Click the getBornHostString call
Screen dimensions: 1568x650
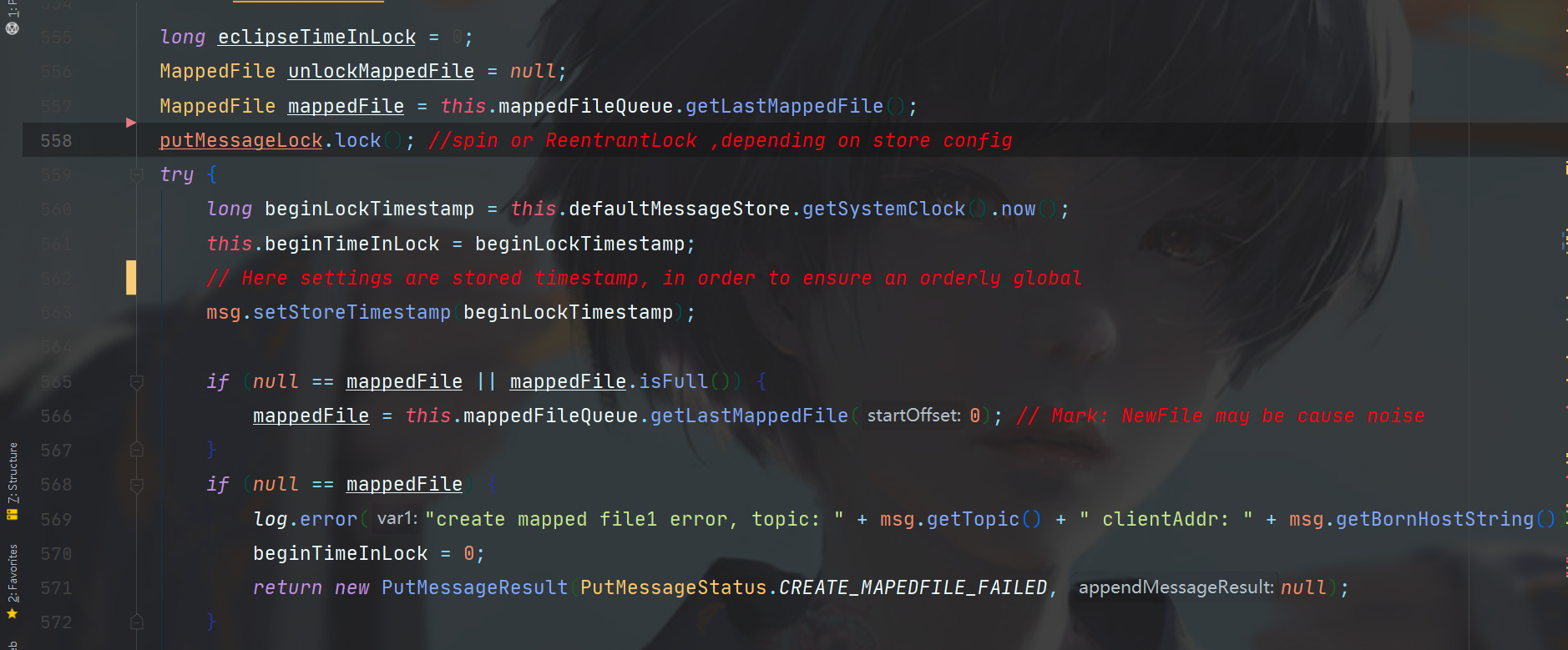click(1434, 519)
